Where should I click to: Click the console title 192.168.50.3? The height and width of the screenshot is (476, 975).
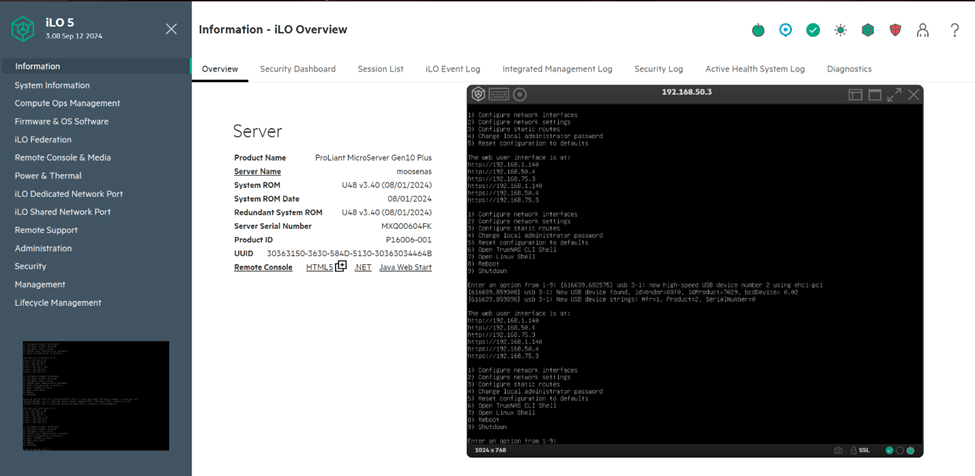686,91
